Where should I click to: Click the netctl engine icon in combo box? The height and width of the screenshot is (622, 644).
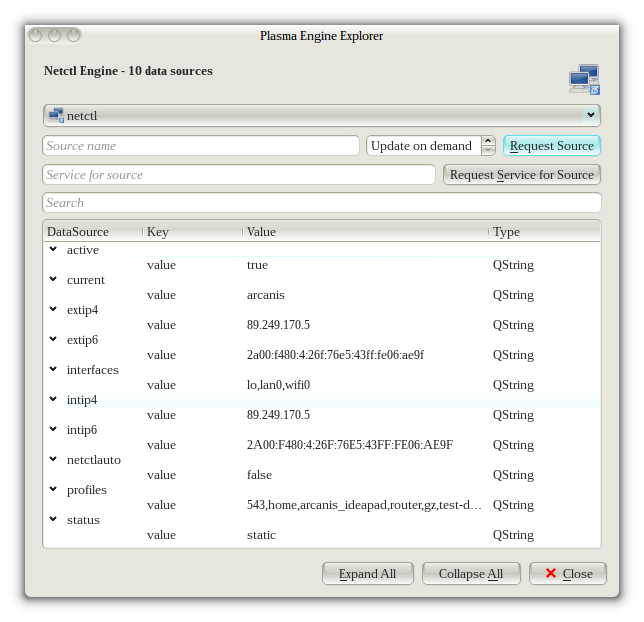click(x=56, y=116)
